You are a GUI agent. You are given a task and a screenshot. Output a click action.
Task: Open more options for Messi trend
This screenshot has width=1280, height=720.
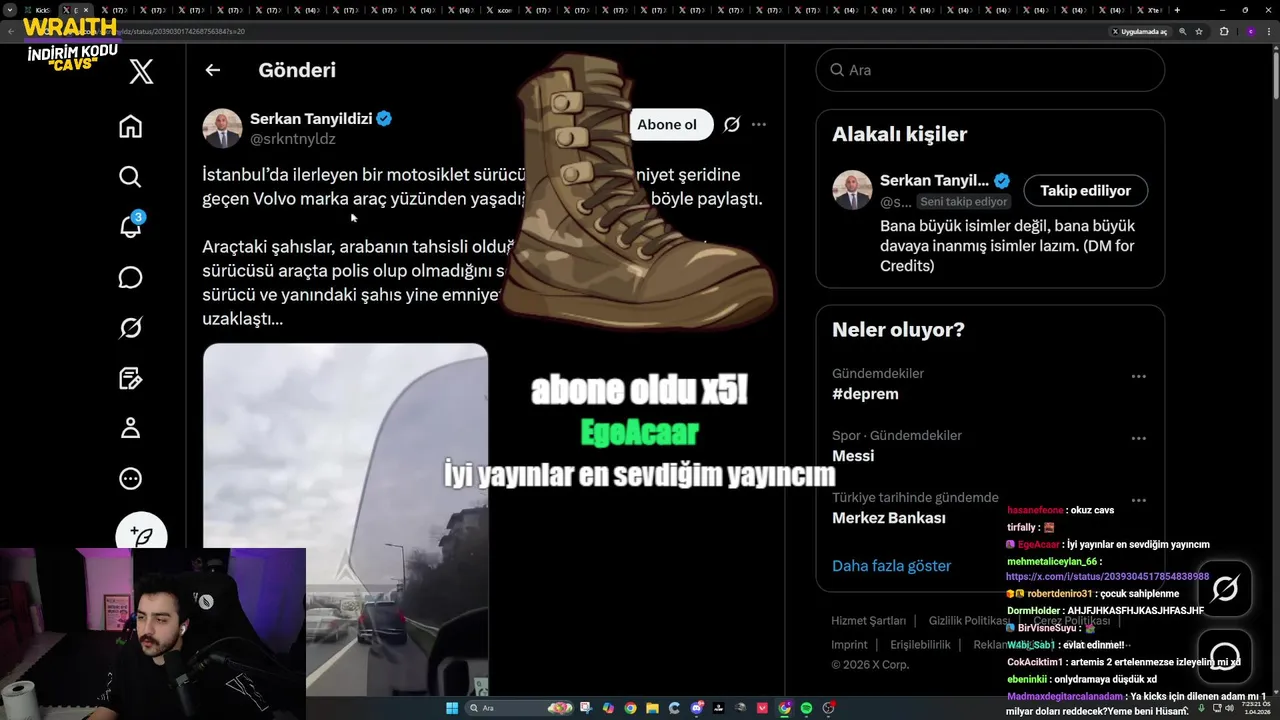[1138, 439]
